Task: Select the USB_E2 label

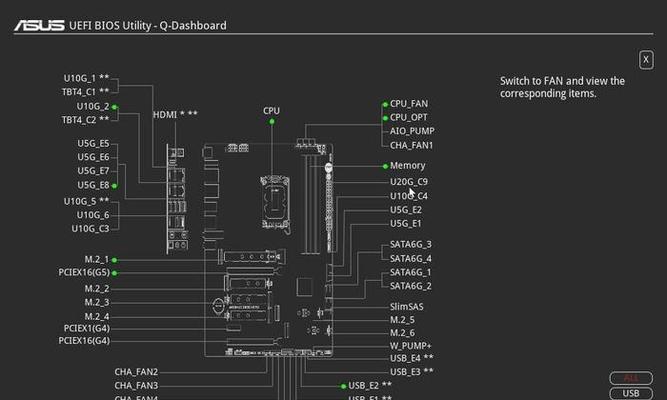Action: click(x=370, y=385)
